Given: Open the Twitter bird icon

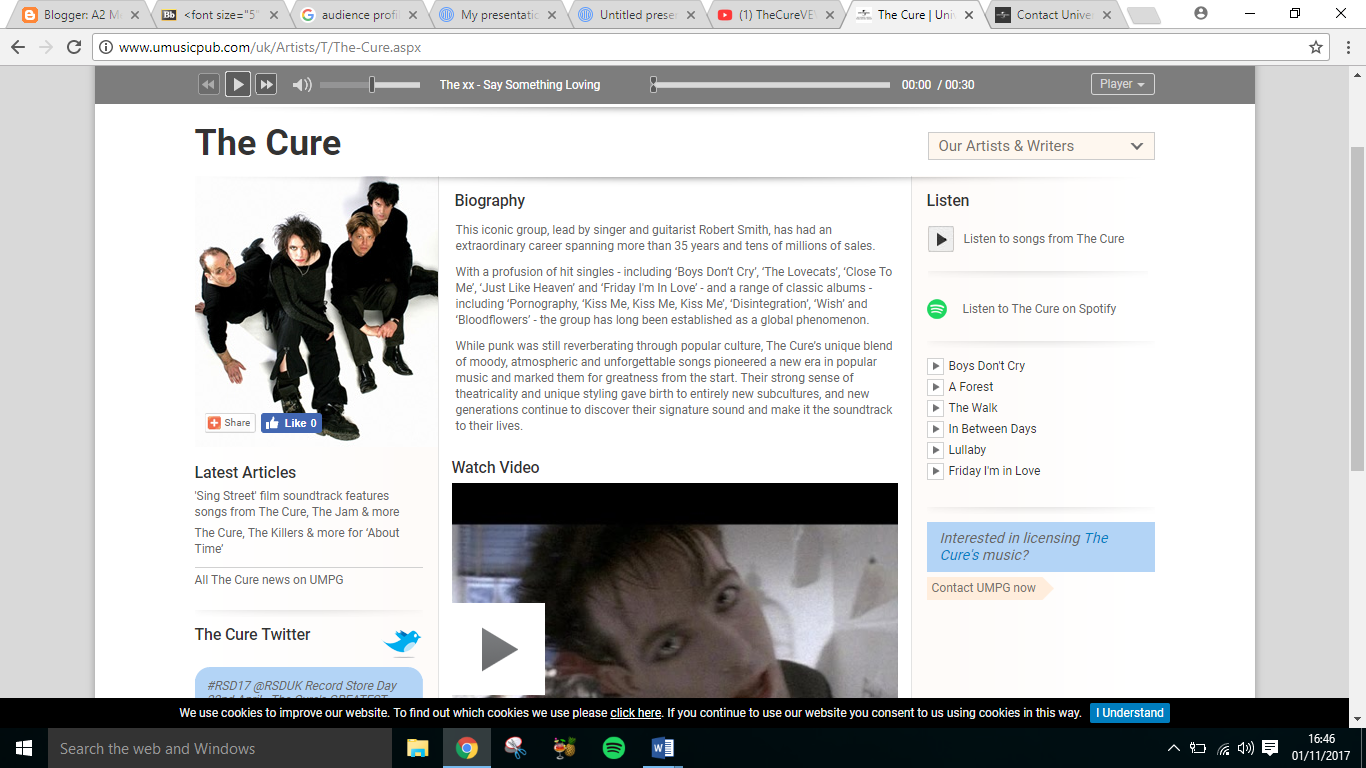Looking at the screenshot, I should tap(402, 640).
